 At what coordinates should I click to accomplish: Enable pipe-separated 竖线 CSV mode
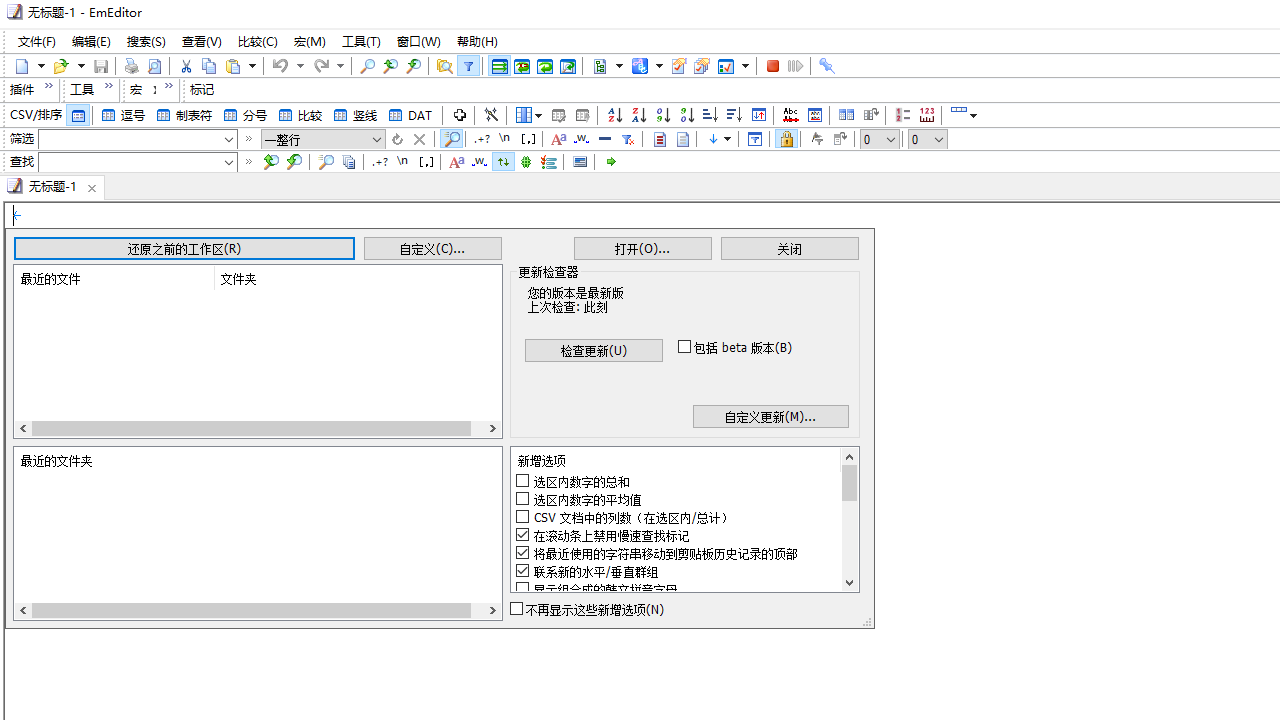pyautogui.click(x=355, y=115)
